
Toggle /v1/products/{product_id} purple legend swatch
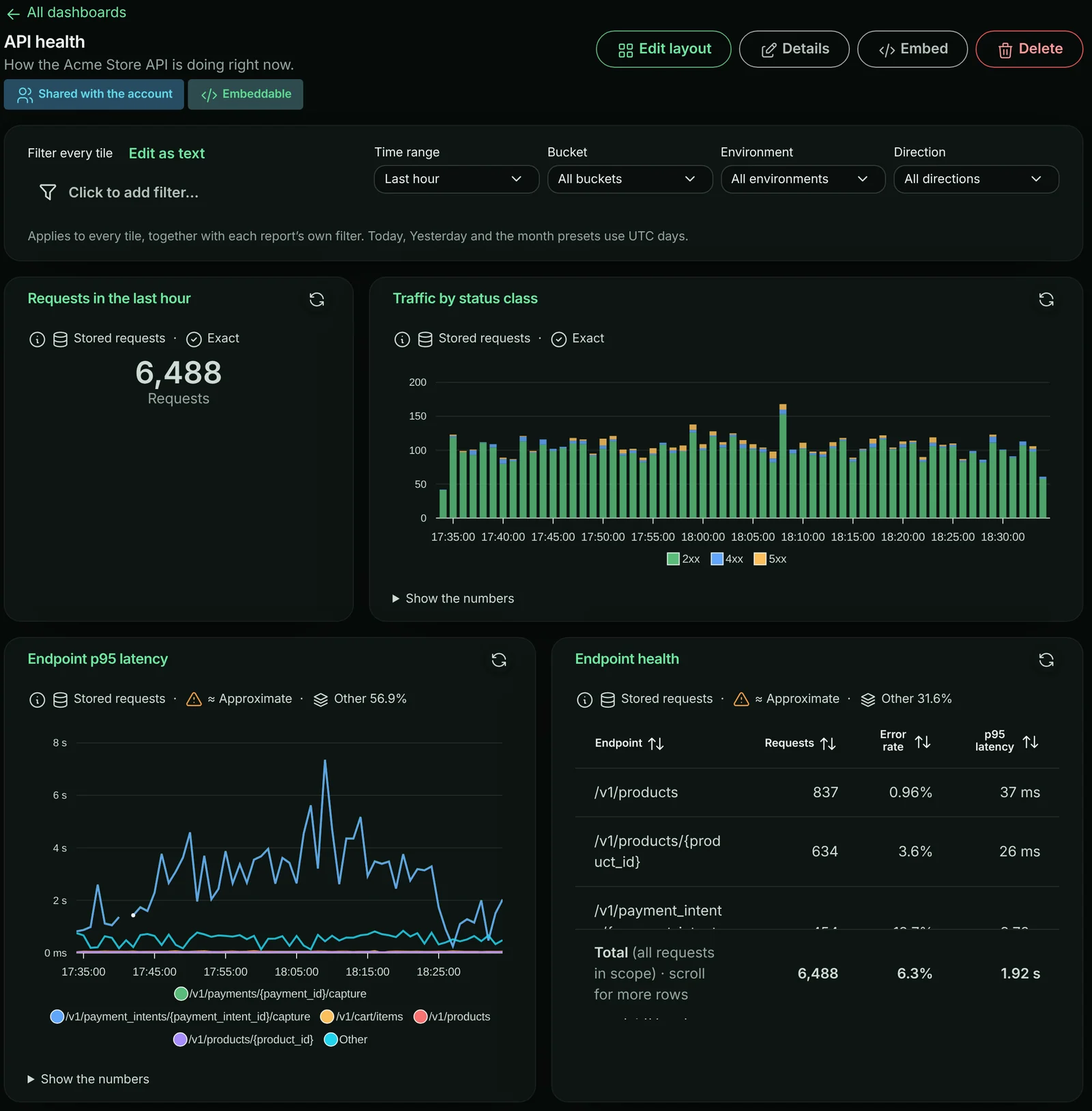[180, 1039]
